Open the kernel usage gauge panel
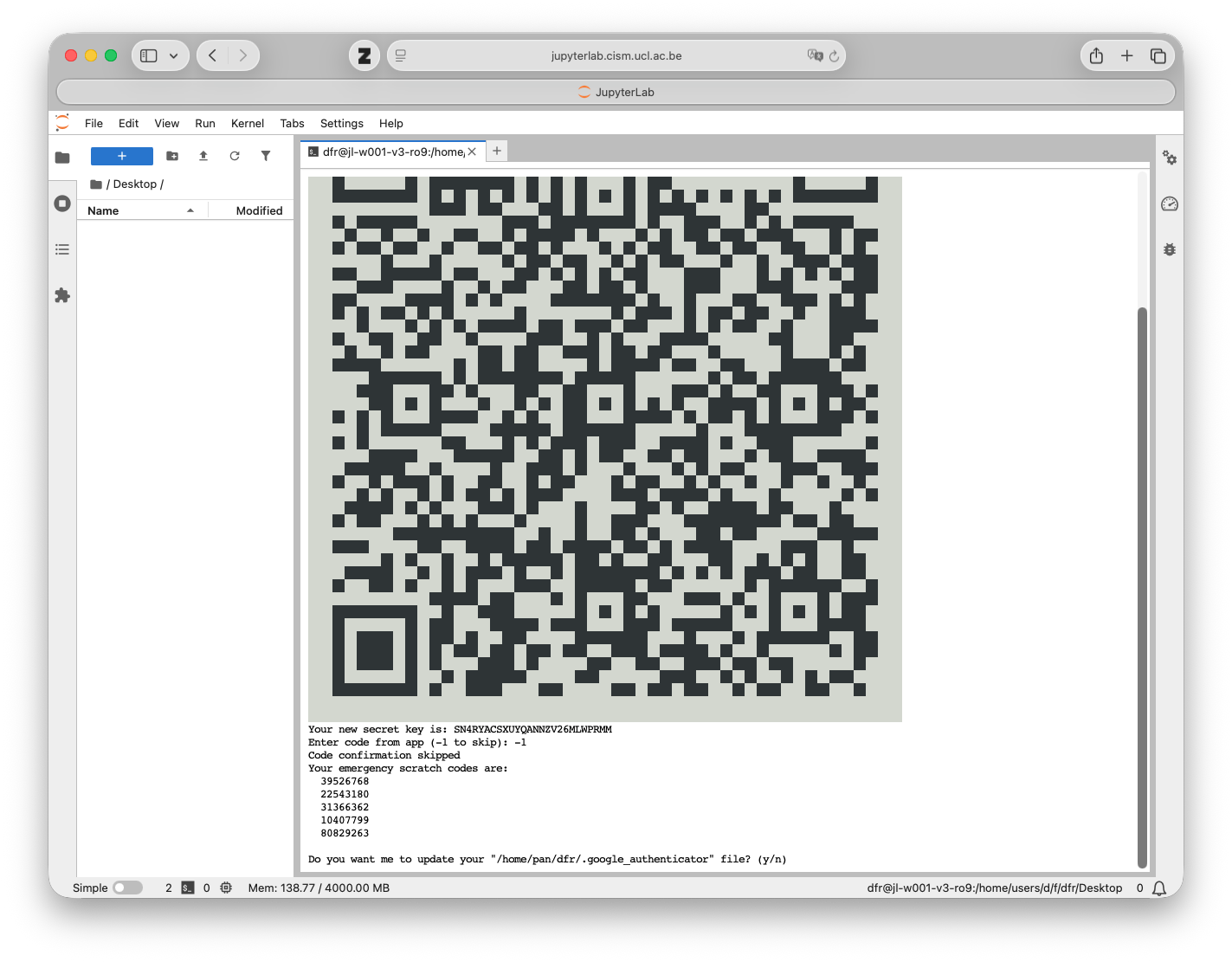The height and width of the screenshot is (962, 1232). (x=1170, y=203)
